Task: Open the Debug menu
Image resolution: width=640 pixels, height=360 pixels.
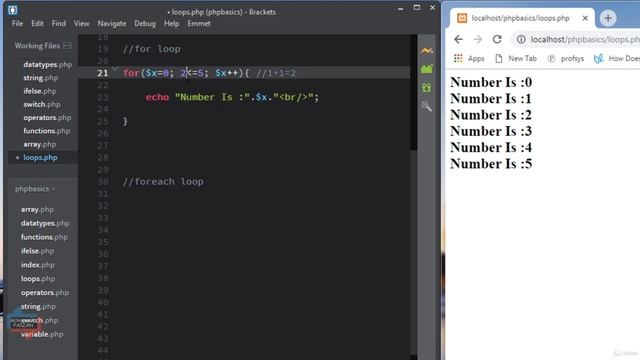Action: (145, 24)
